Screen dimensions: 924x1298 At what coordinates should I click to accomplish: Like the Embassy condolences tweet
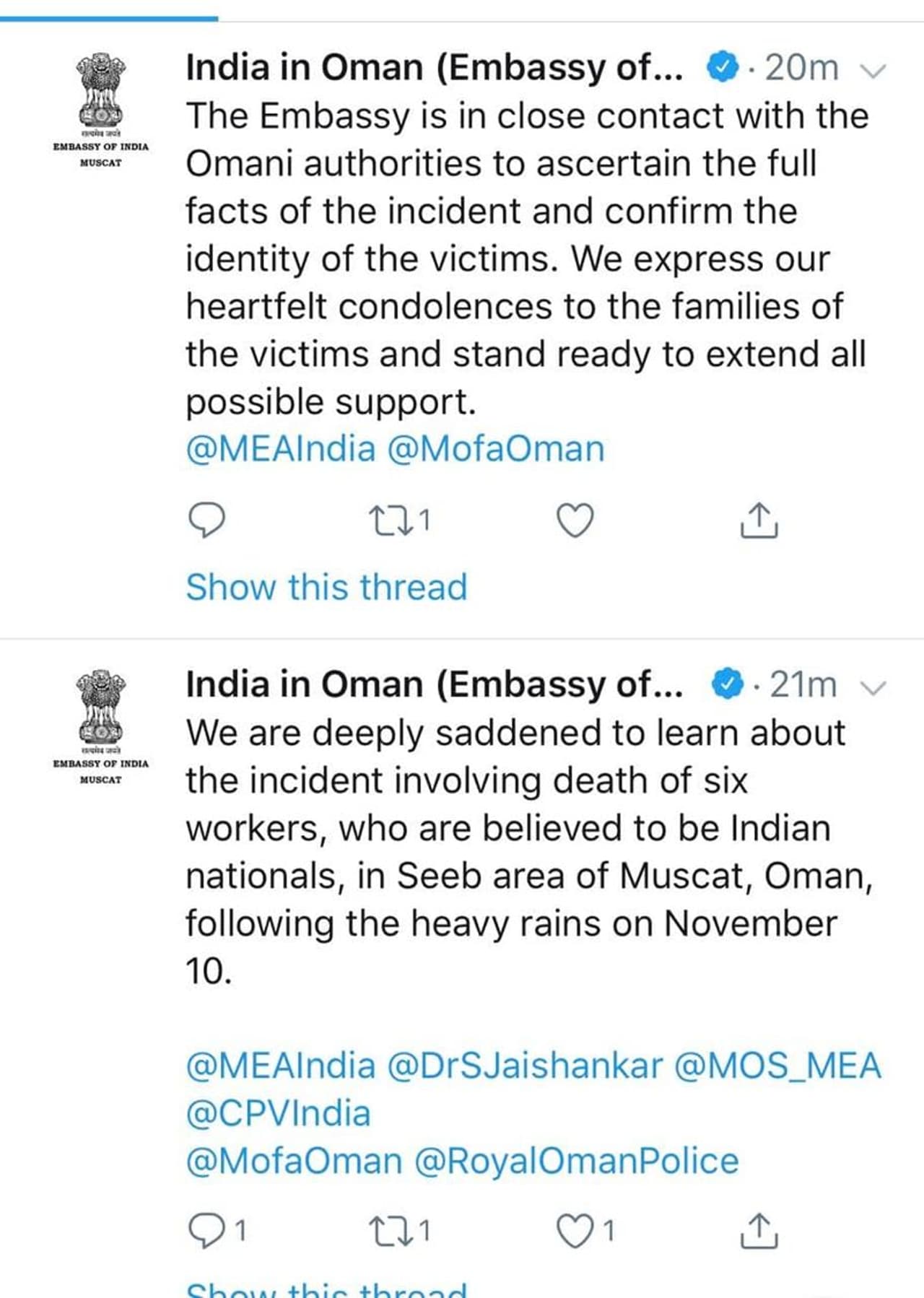coord(575,520)
